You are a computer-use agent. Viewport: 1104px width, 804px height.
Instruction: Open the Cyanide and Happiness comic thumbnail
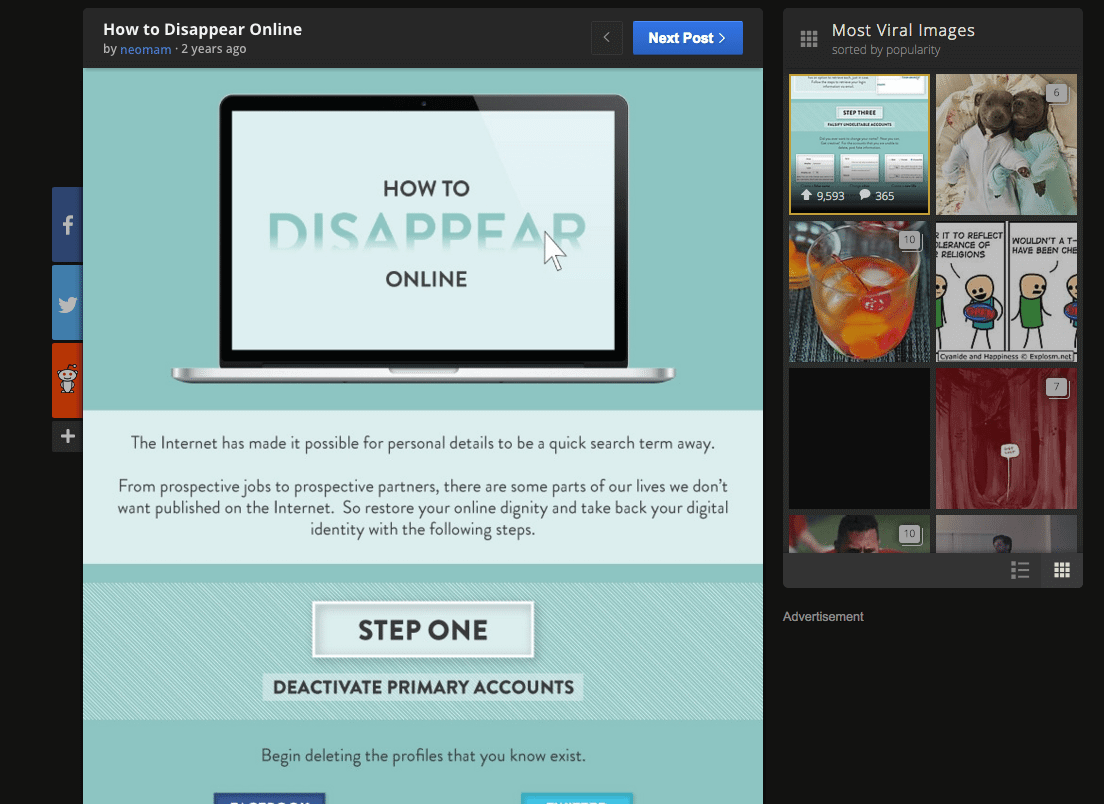tap(1006, 291)
